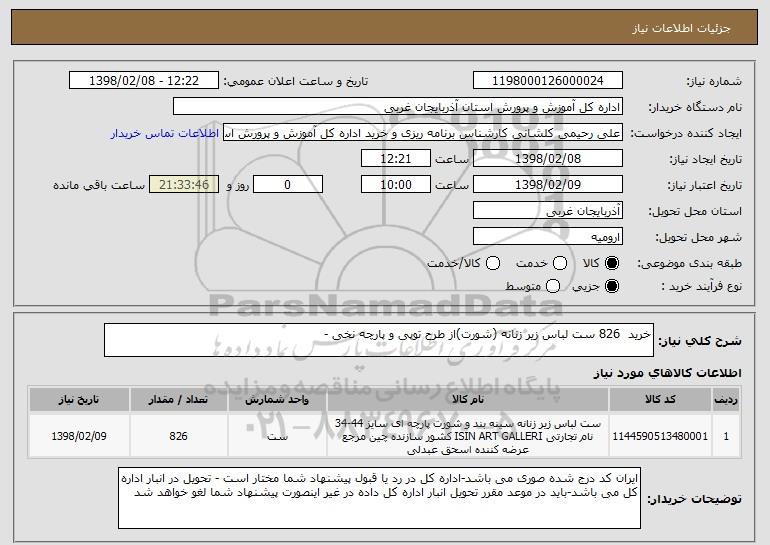Click the جزئیات اطلاعات نیاز header title

[681, 28]
